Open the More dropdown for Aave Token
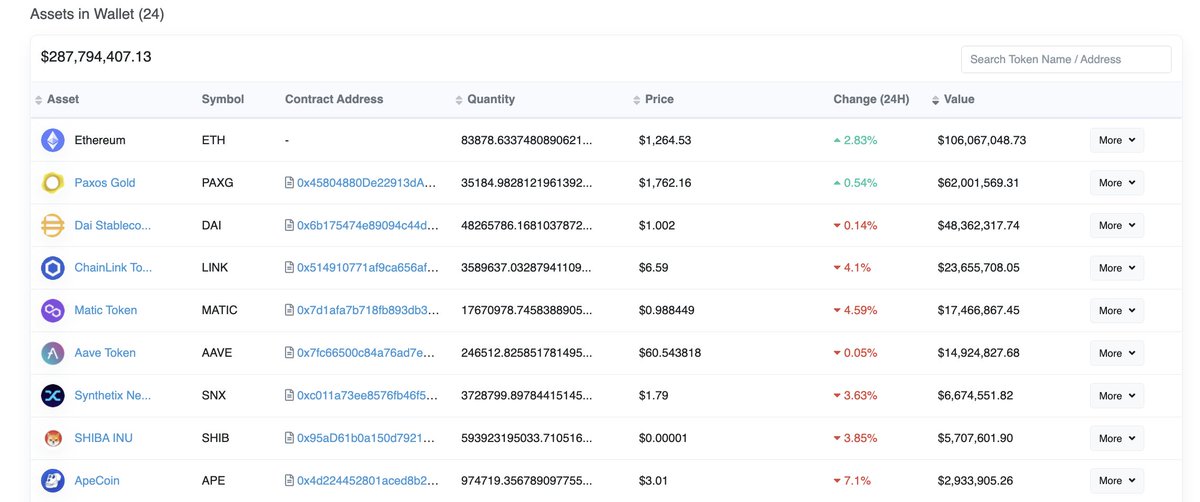The height and width of the screenshot is (502, 1200). (1117, 353)
